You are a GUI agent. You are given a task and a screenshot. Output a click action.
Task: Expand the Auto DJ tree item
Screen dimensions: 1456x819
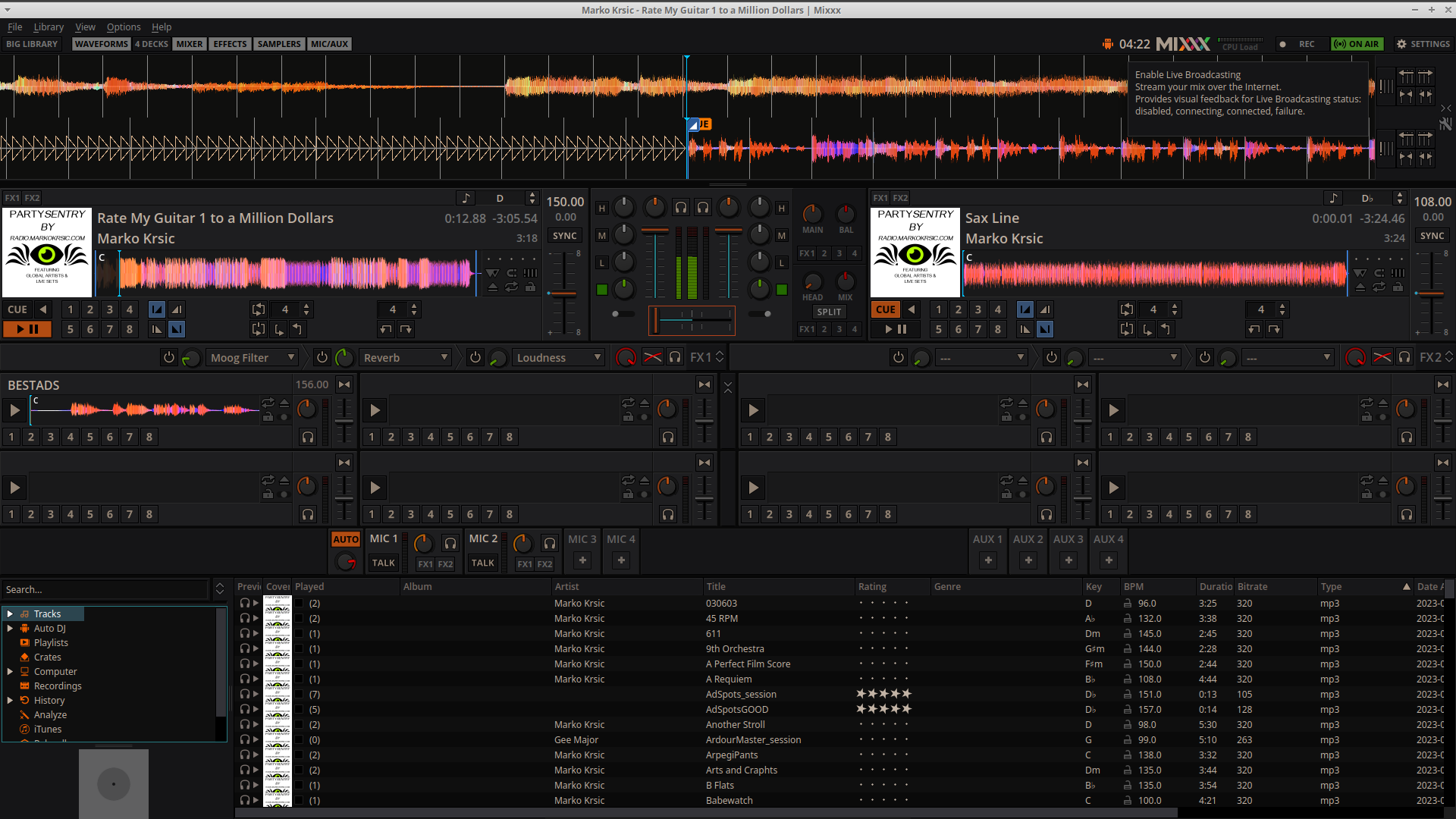click(x=10, y=628)
